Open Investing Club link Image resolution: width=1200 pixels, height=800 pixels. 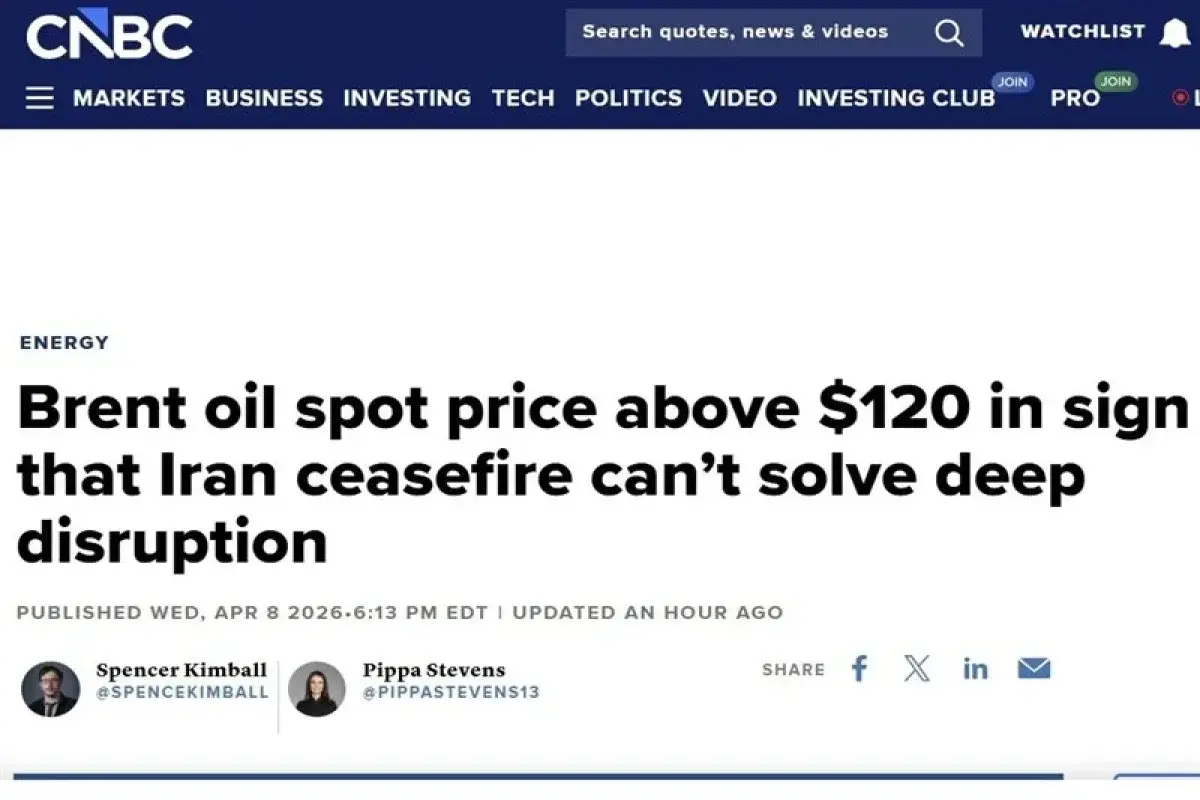point(896,98)
